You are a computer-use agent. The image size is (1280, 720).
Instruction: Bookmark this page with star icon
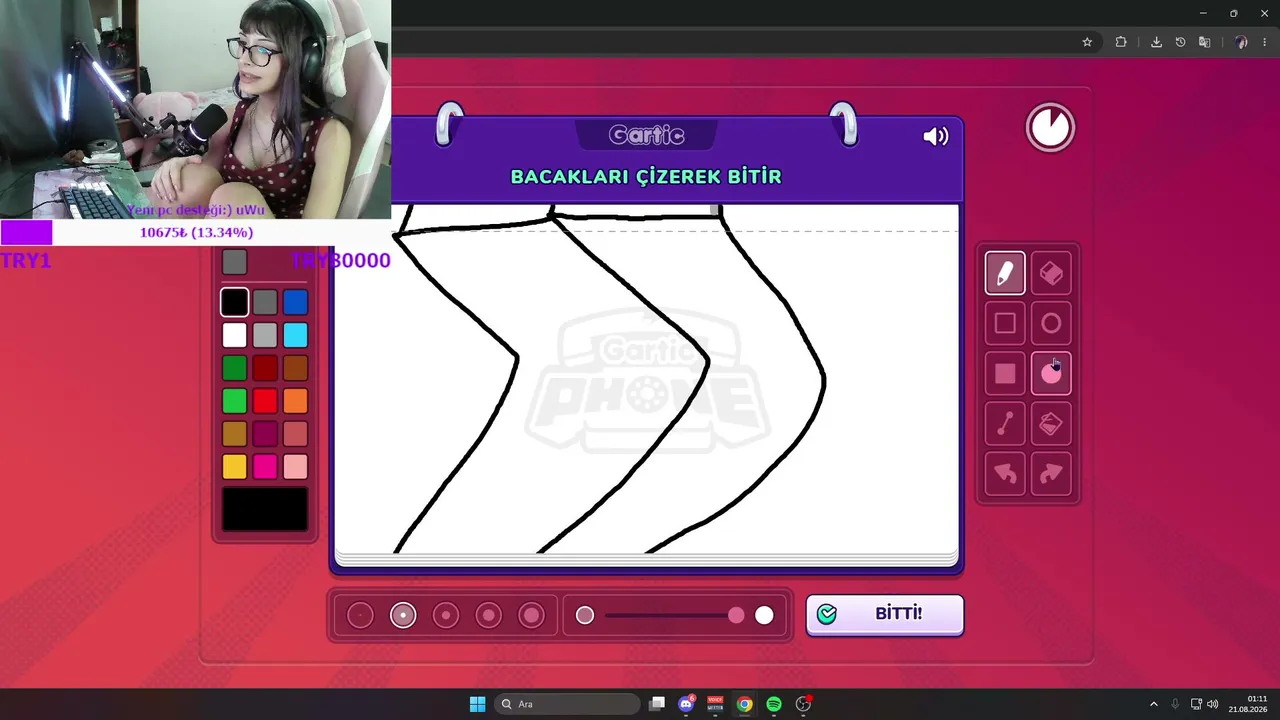point(1087,42)
